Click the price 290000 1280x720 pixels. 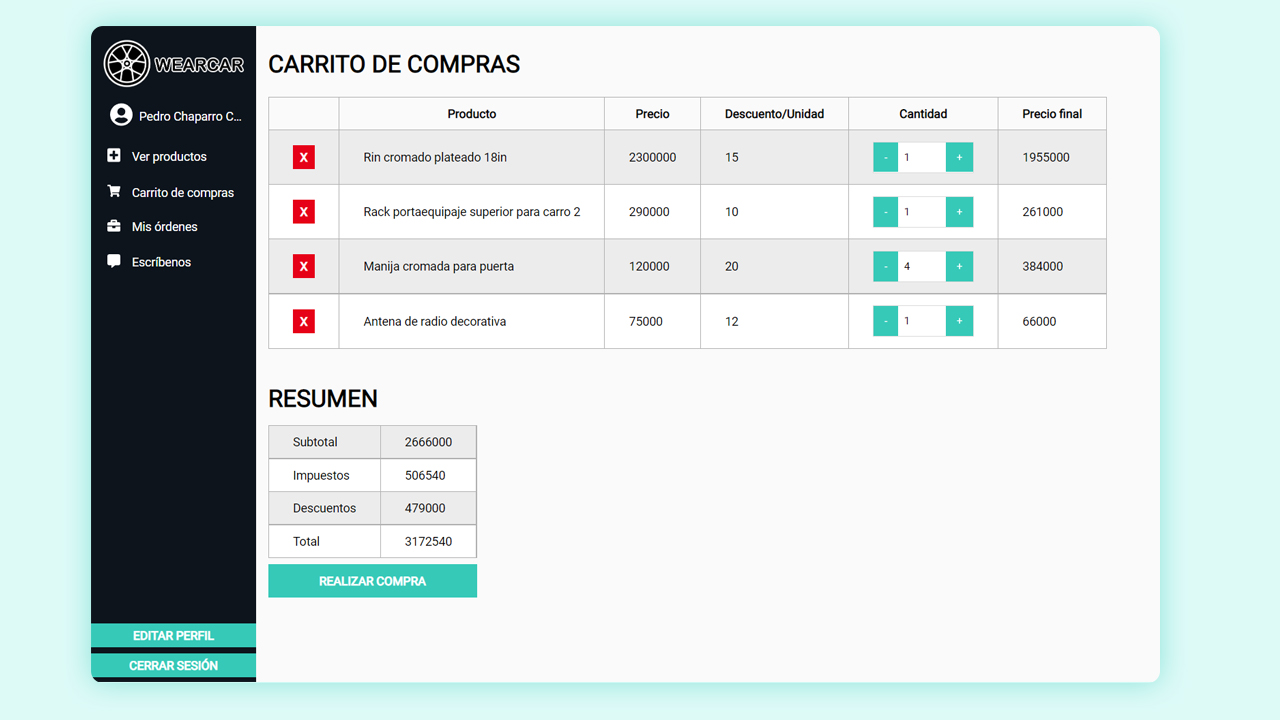(x=649, y=212)
